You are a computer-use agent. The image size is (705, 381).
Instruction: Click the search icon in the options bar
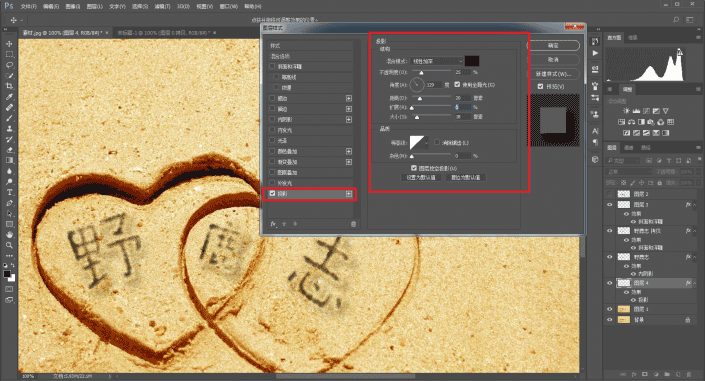[676, 20]
